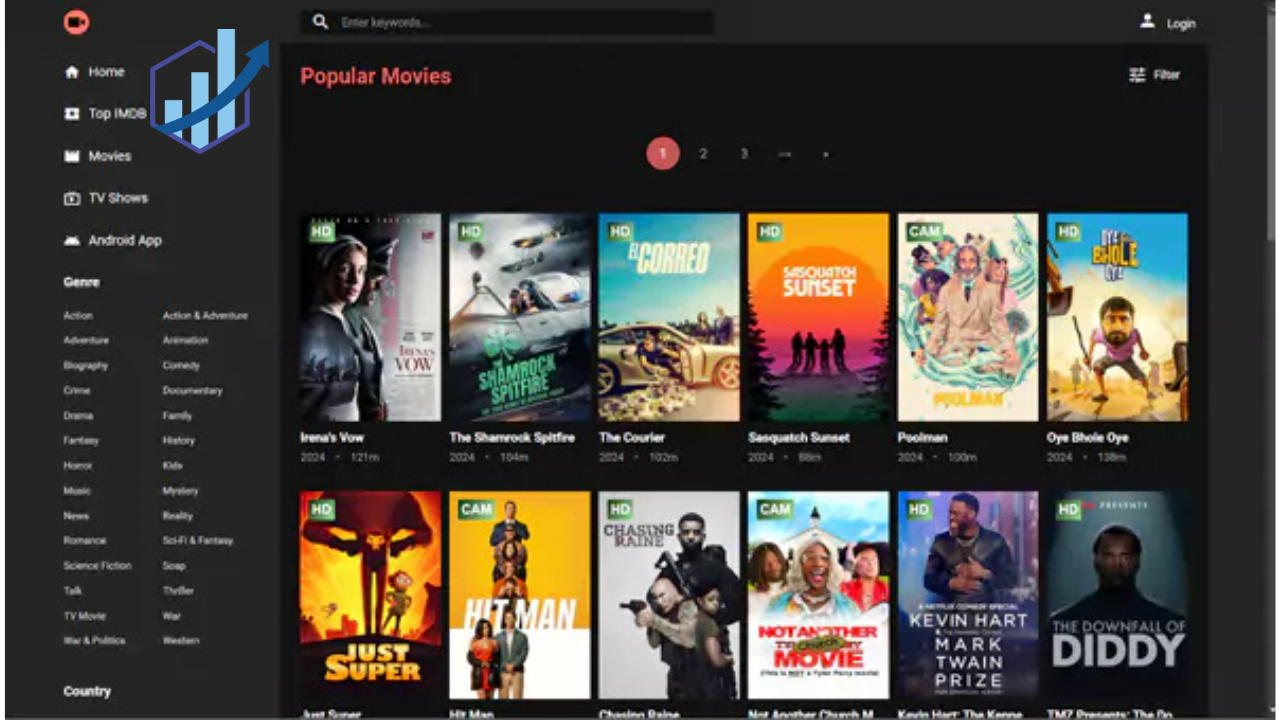Click HD badge on Irena's Vow poster

pos(321,231)
